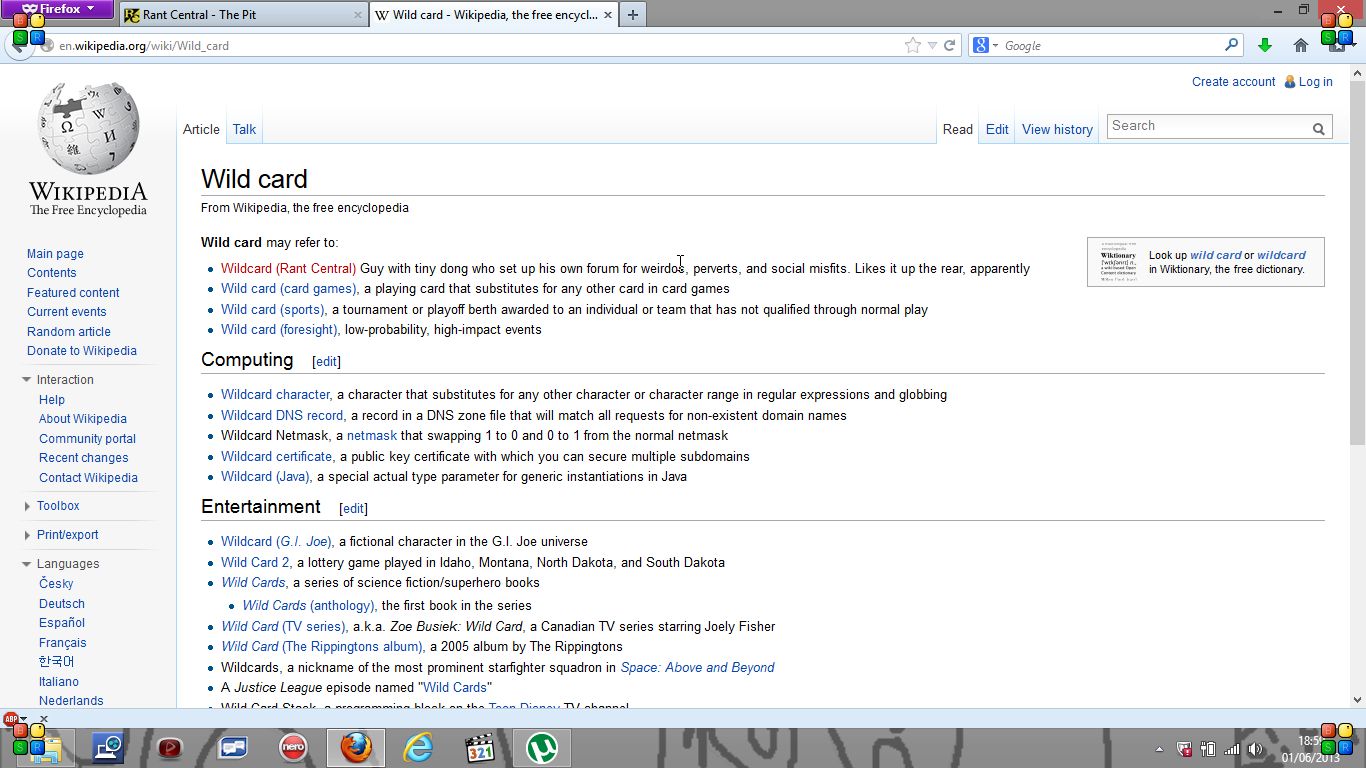Open a new tab with plus button
This screenshot has width=1366, height=768.
[x=632, y=15]
